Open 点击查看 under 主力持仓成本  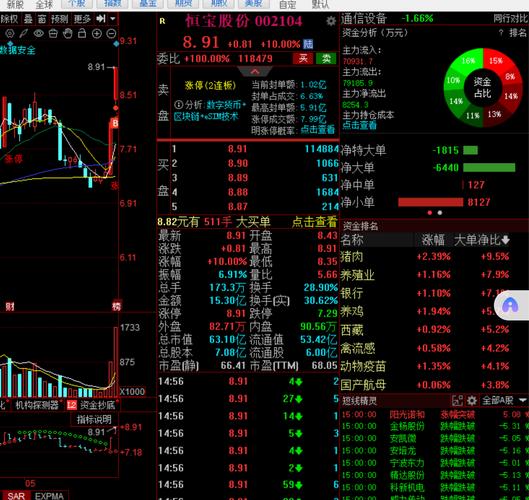tap(359, 125)
